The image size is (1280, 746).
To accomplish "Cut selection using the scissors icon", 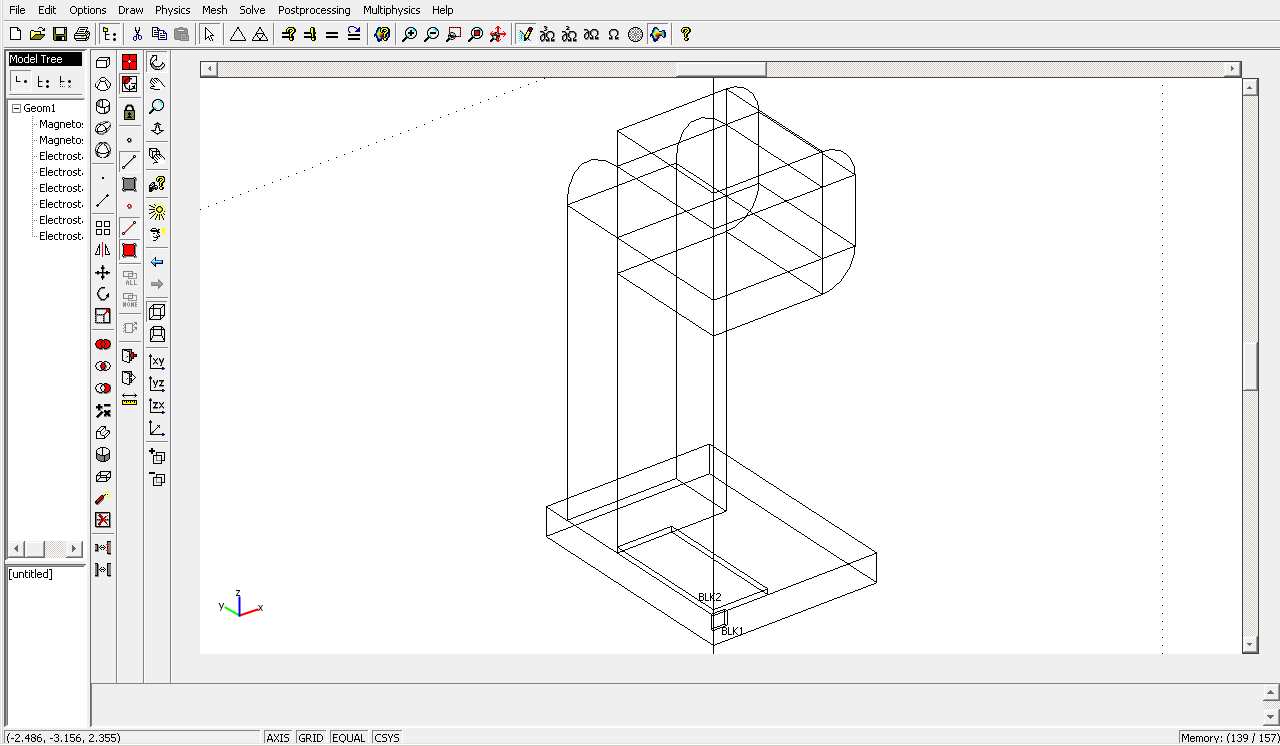I will coord(137,34).
